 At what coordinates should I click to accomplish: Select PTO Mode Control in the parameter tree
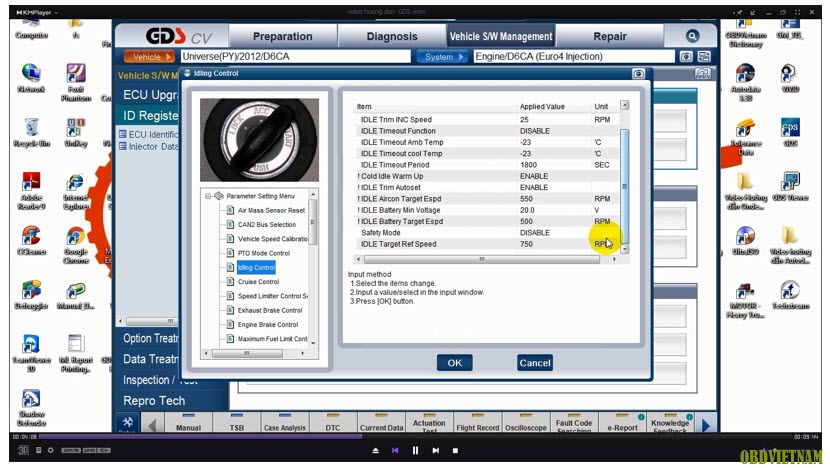pyautogui.click(x=264, y=253)
